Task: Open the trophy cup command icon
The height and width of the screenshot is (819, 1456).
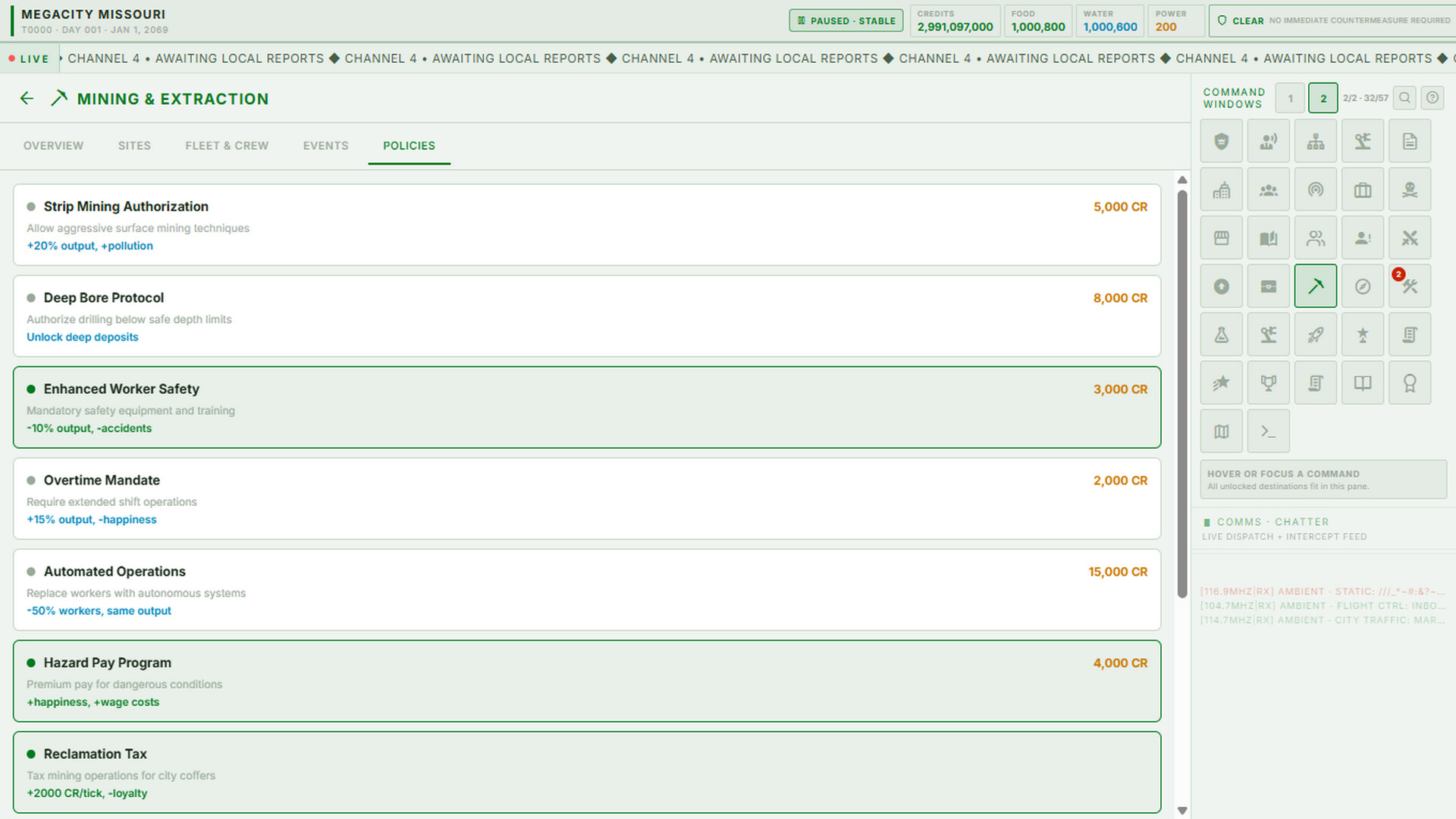Action: (1268, 383)
